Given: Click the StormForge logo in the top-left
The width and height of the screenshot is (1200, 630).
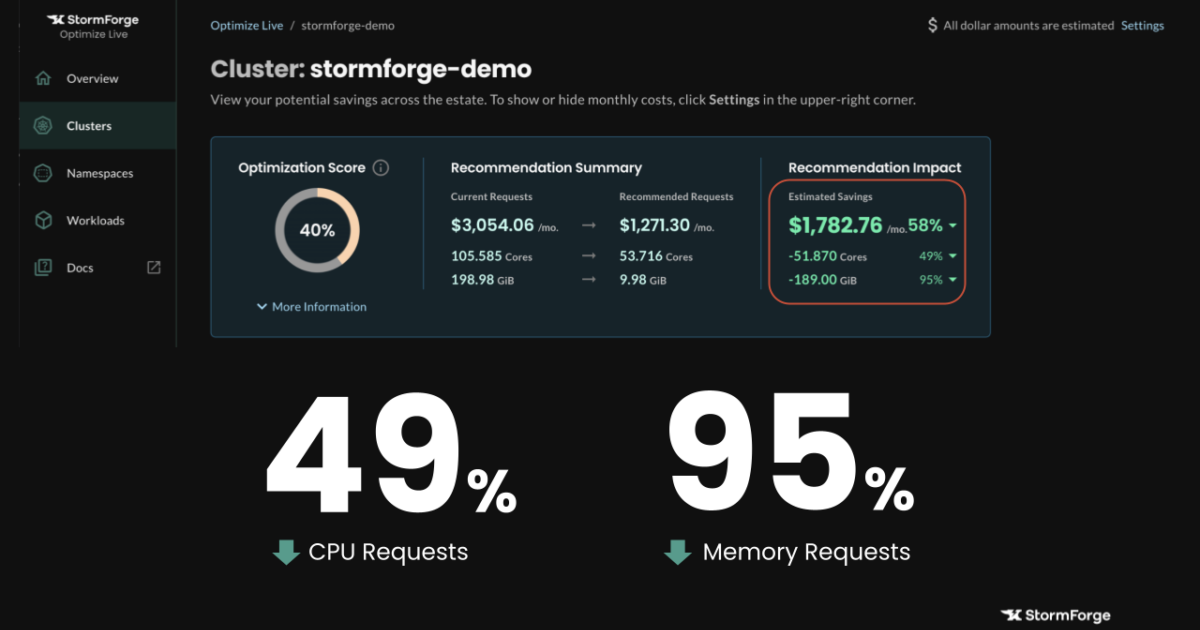Looking at the screenshot, I should pyautogui.click(x=93, y=20).
